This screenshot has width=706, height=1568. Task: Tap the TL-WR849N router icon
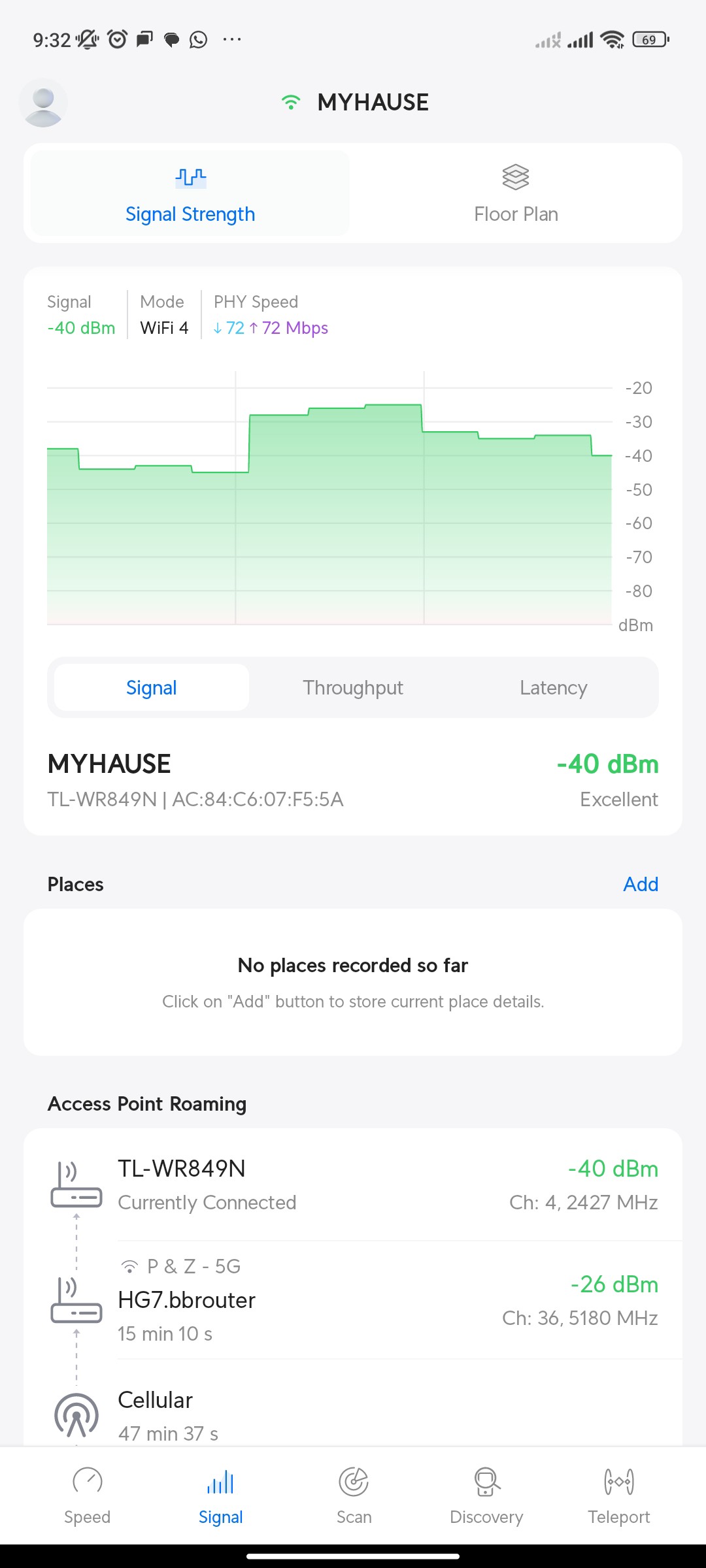coord(76,1185)
